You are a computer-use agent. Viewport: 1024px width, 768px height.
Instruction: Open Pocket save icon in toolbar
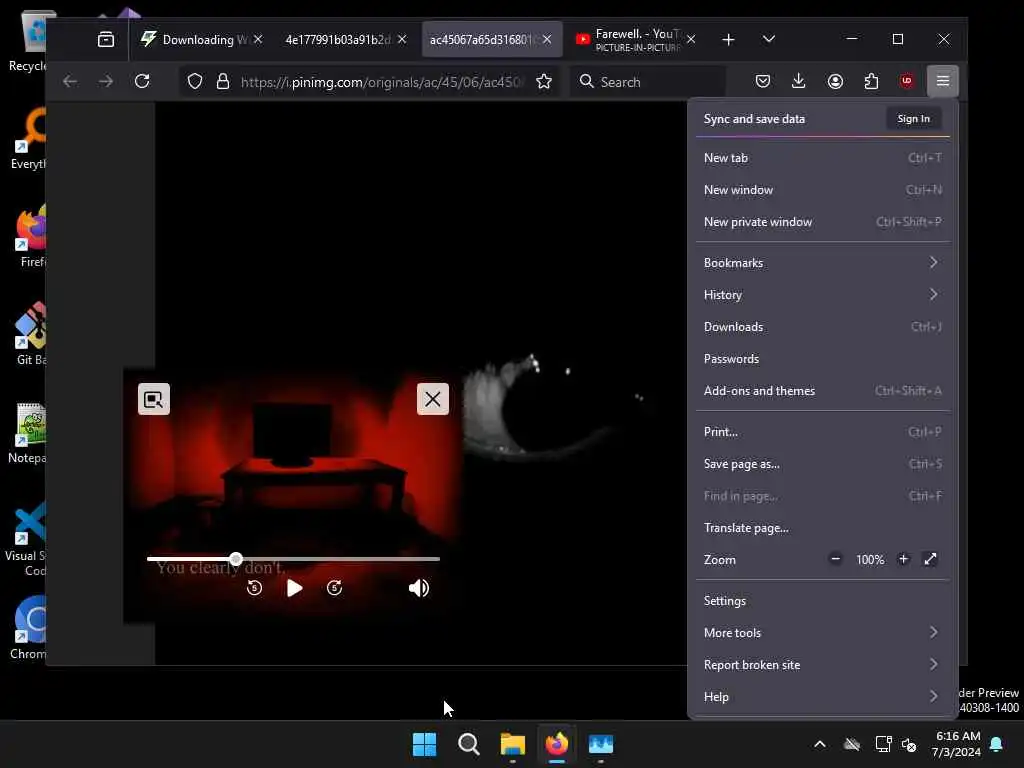click(762, 81)
